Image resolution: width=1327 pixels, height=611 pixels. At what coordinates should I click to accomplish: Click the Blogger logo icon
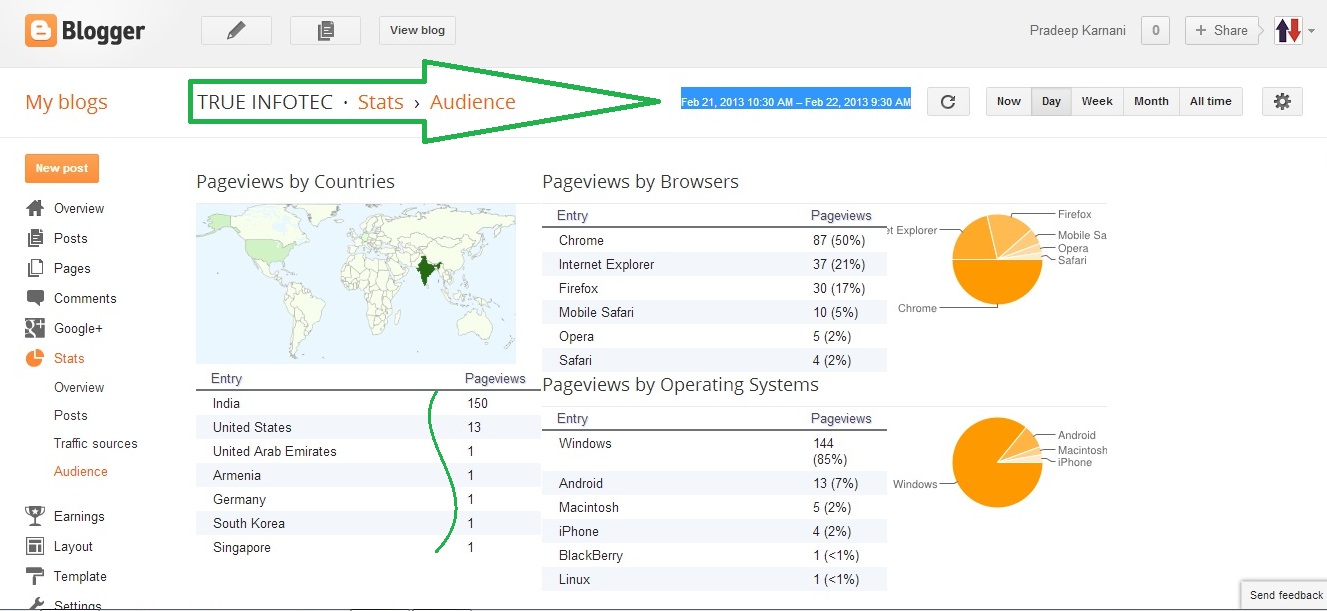click(x=41, y=31)
